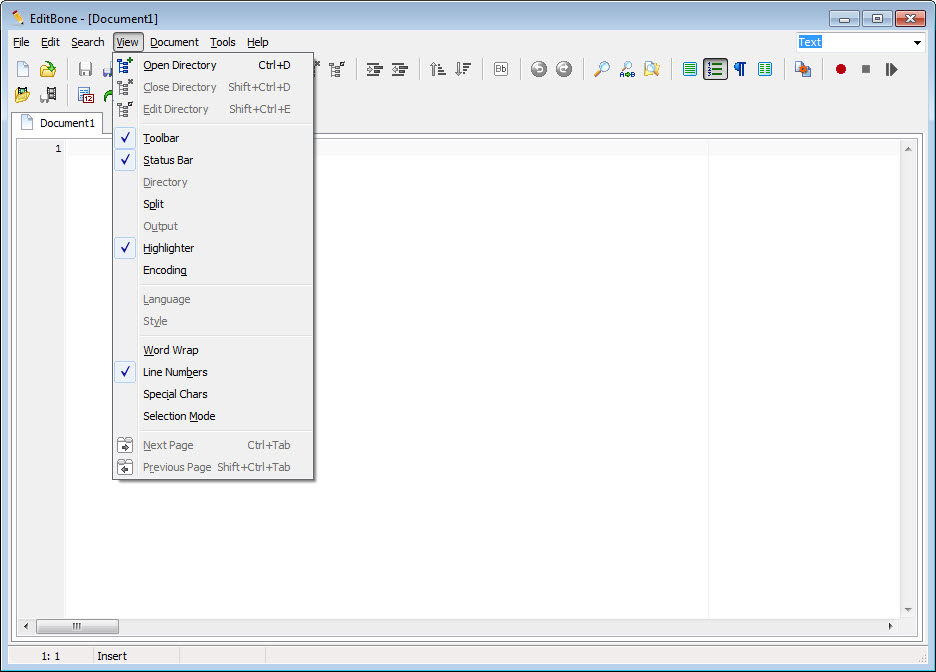Click the horizontal scrollbar left arrow
Screen dimensions: 936x672
click(x=26, y=626)
